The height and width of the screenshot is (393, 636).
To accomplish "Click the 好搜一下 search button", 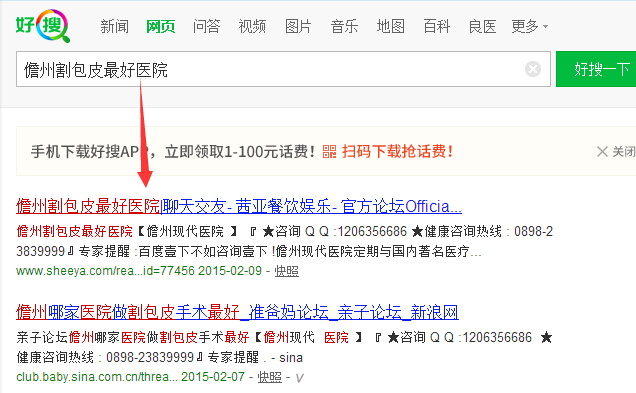I will point(596,69).
